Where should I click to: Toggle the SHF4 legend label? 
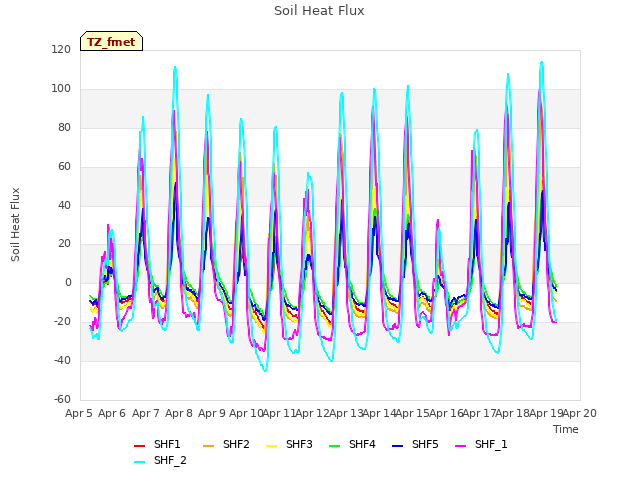point(362,444)
